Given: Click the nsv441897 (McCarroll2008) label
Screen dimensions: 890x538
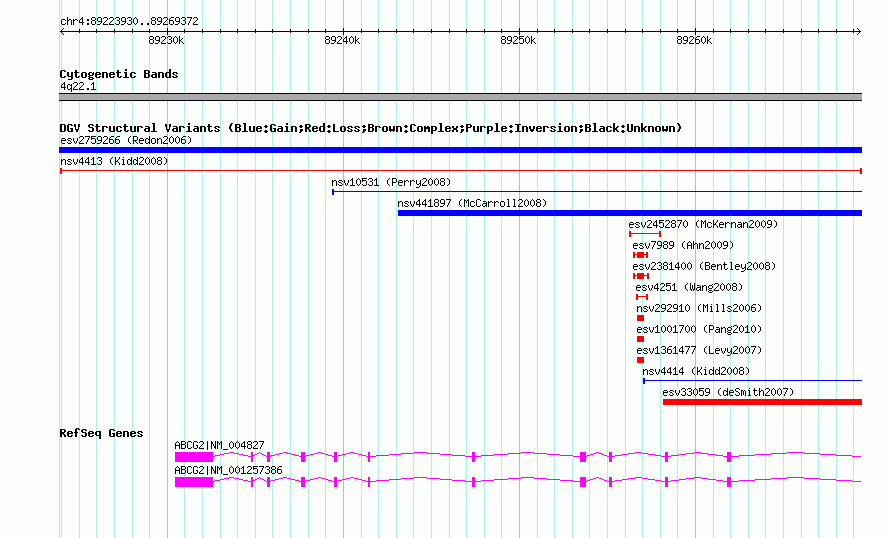Looking at the screenshot, I should coord(472,203).
